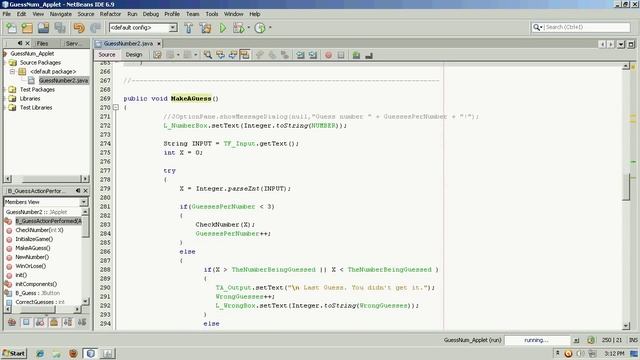Image resolution: width=640 pixels, height=360 pixels.
Task: Click the editor vertical scrollbar thumb
Action: (626, 186)
